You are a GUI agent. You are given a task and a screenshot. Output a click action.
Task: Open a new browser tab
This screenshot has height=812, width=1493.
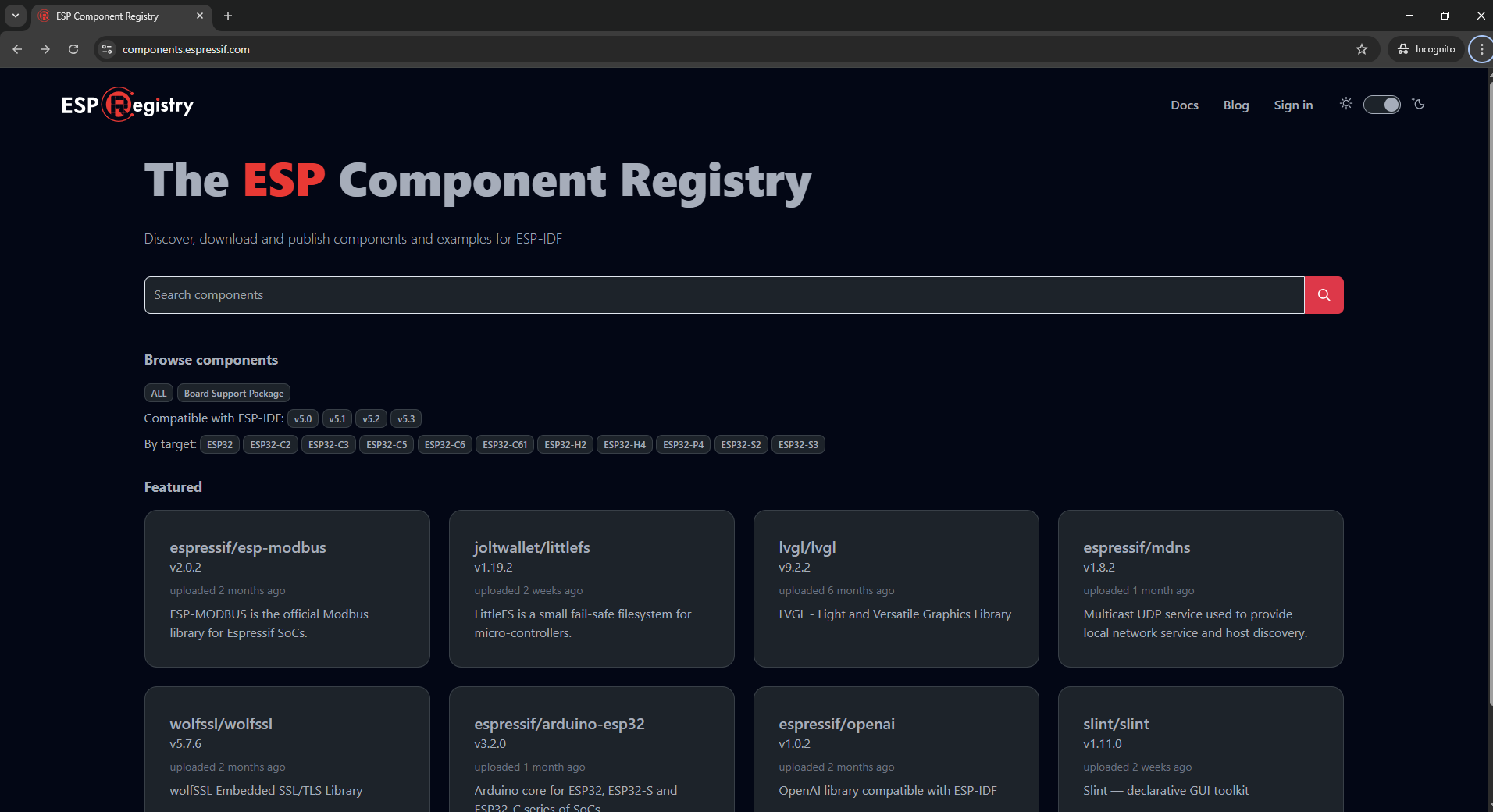pyautogui.click(x=228, y=16)
